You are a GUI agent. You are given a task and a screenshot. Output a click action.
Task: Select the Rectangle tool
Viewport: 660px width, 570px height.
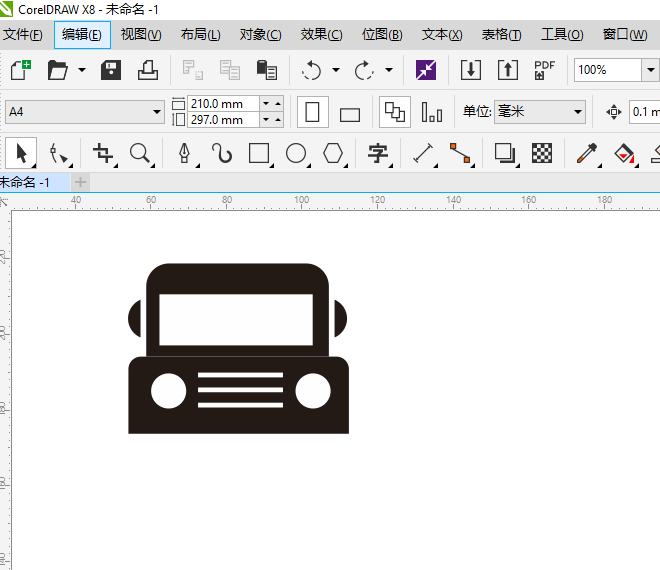pos(259,153)
